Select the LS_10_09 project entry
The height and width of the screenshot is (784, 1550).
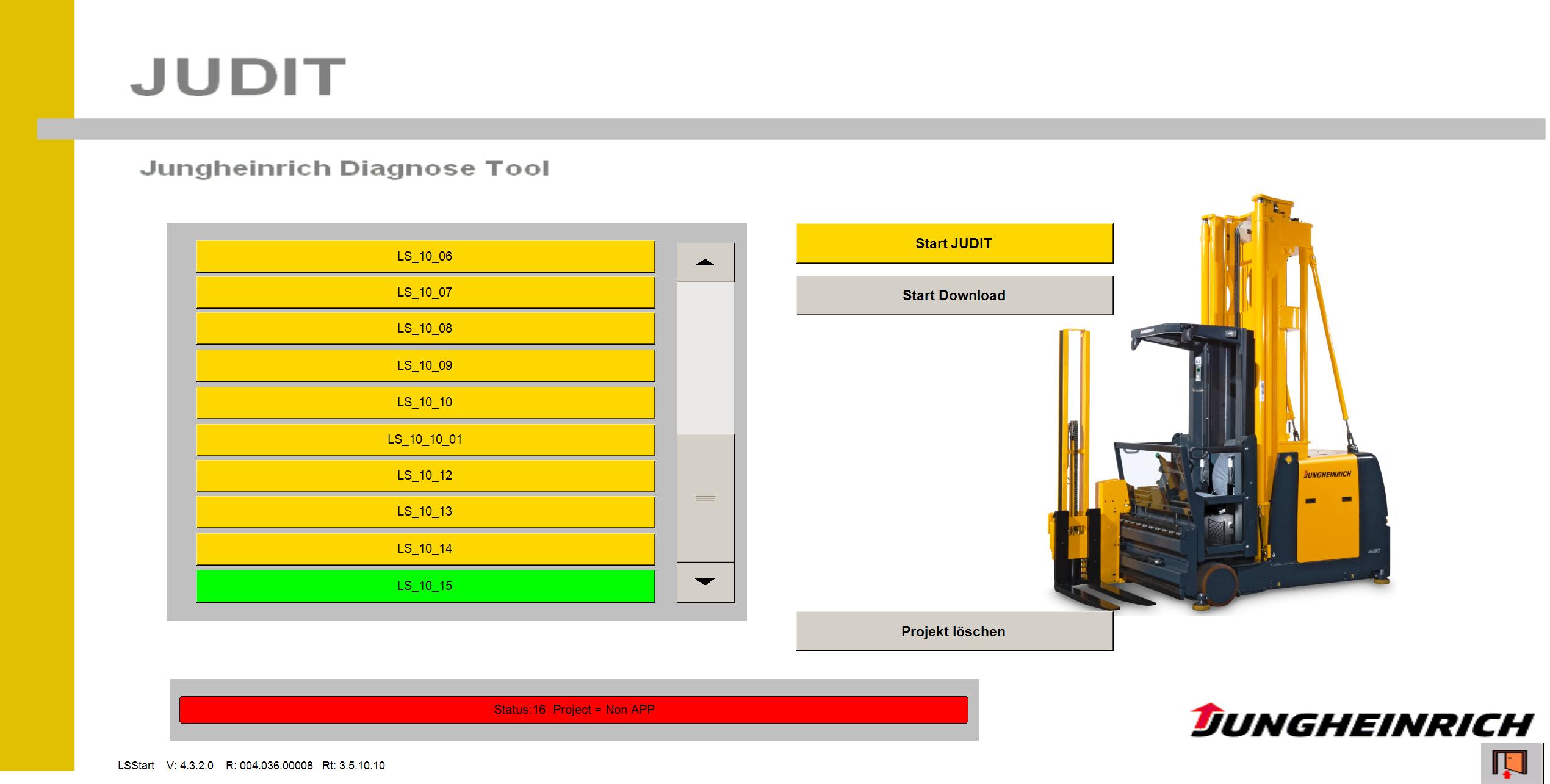(425, 365)
